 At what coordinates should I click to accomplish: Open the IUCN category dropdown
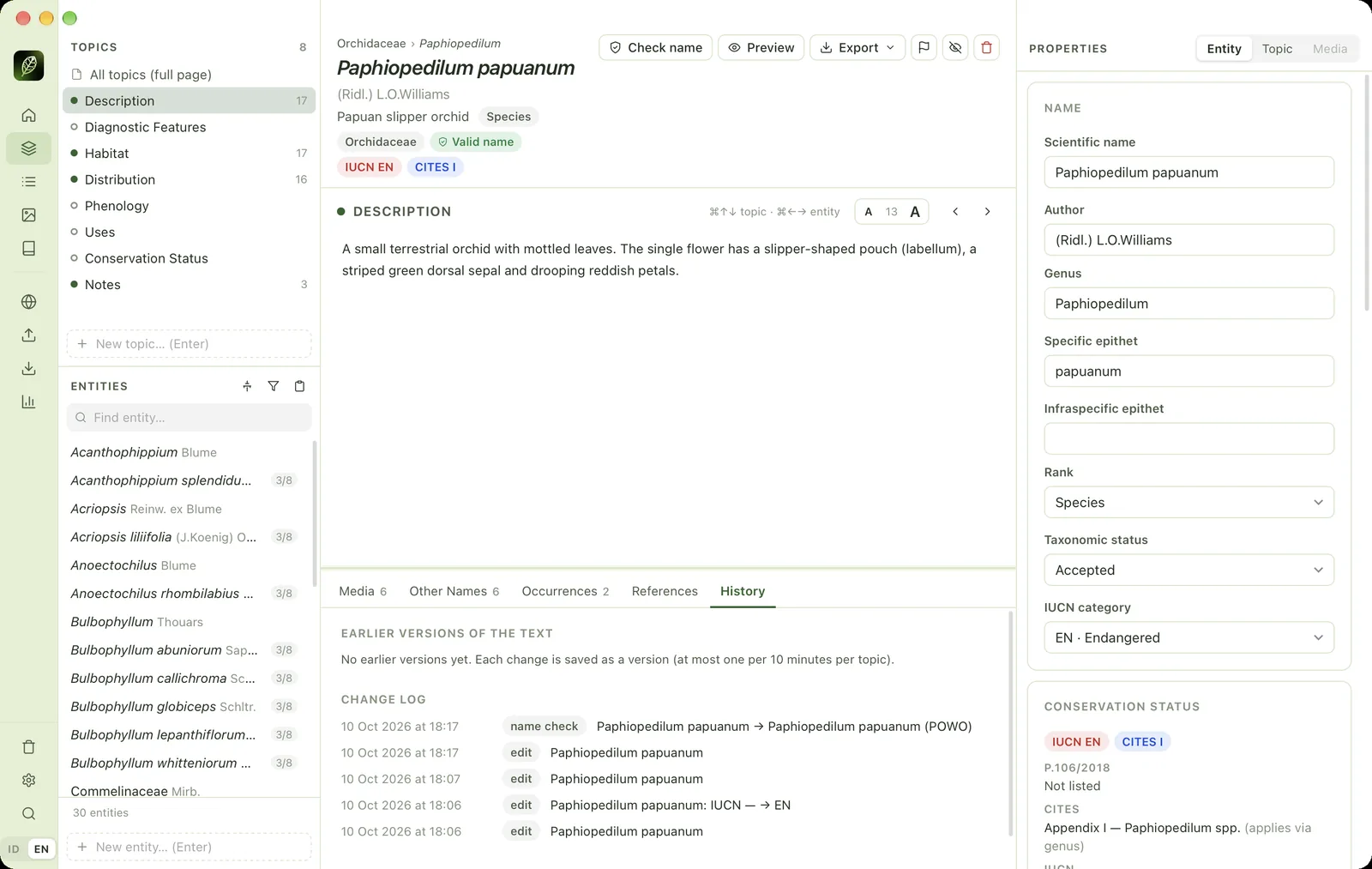coord(1188,638)
